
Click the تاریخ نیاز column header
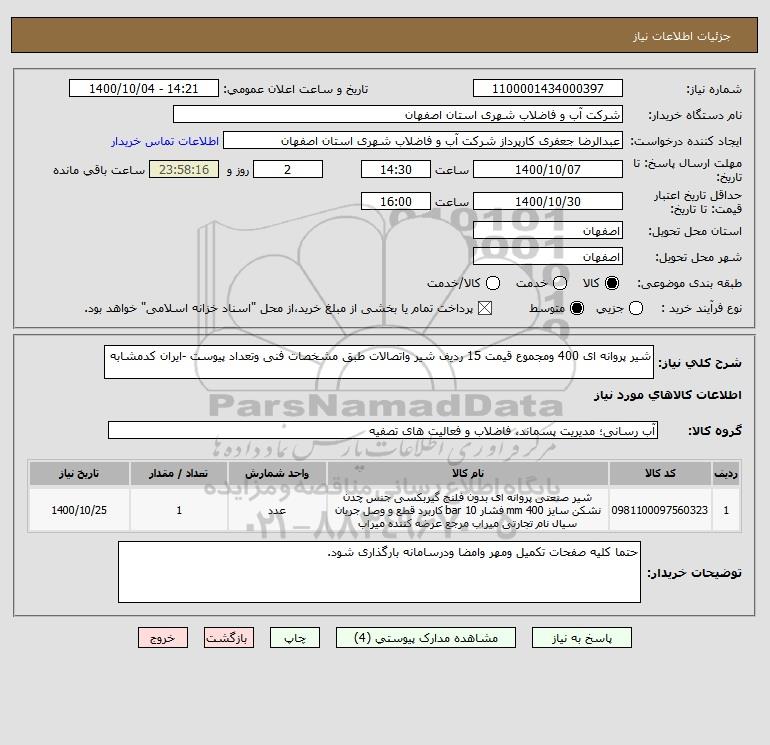pyautogui.click(x=79, y=473)
